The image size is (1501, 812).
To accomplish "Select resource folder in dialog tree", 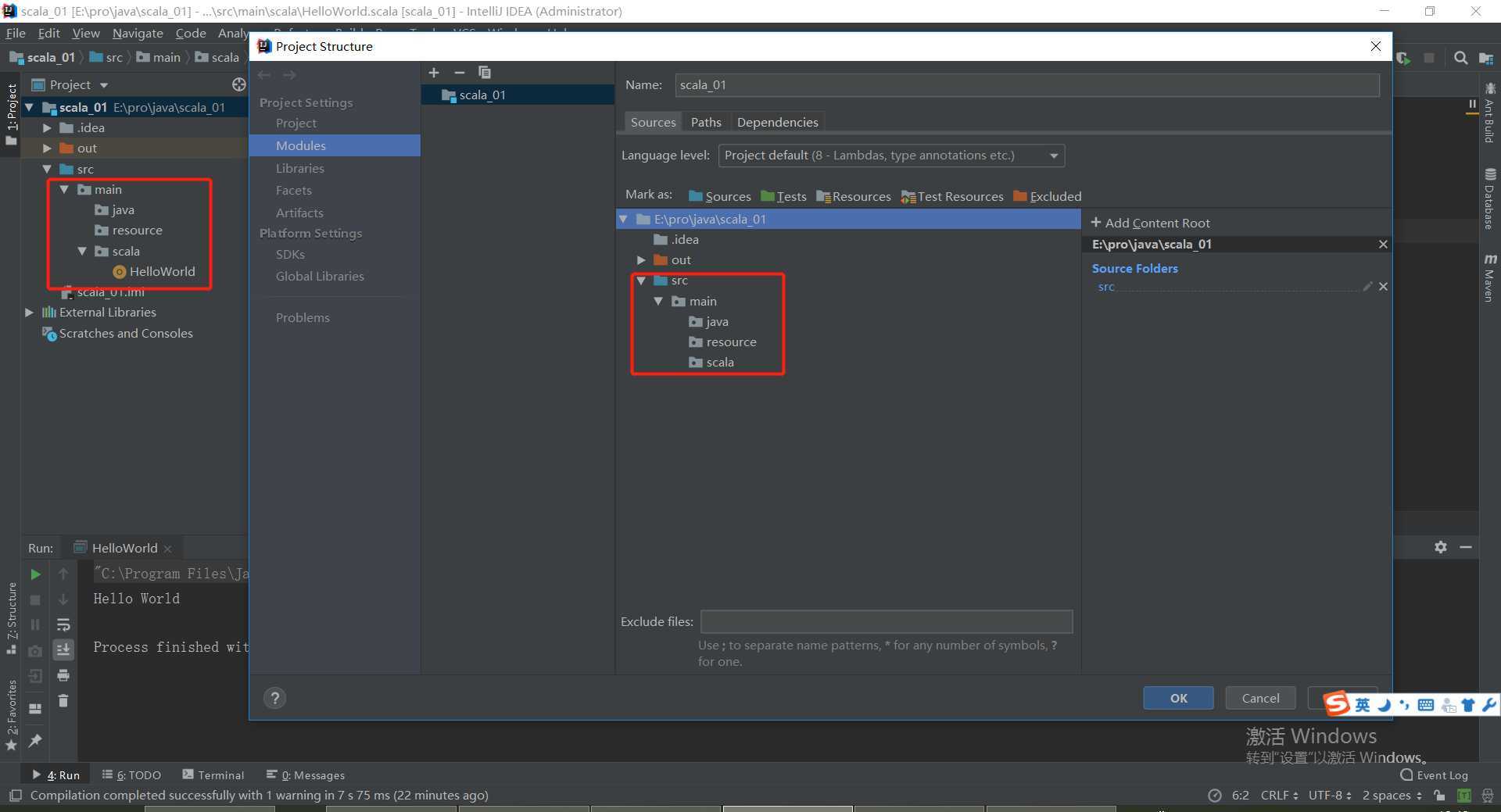I will pyautogui.click(x=722, y=342).
